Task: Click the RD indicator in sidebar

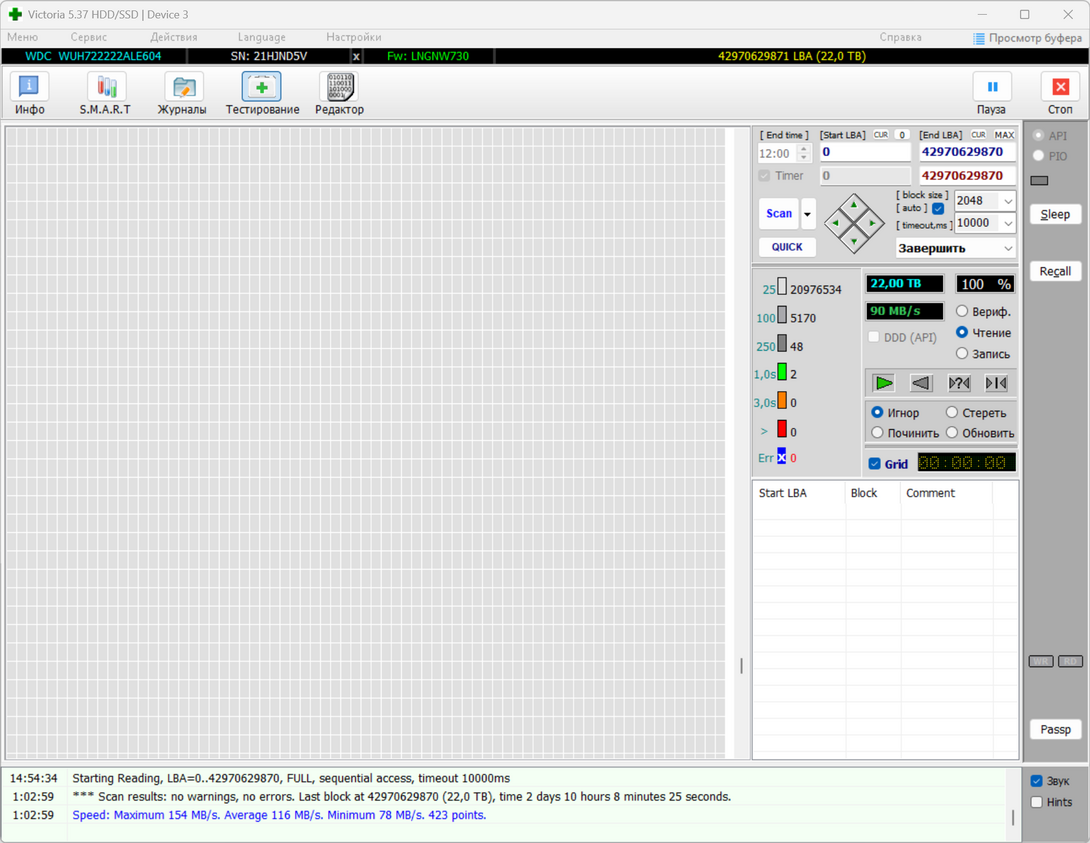Action: coord(1071,661)
